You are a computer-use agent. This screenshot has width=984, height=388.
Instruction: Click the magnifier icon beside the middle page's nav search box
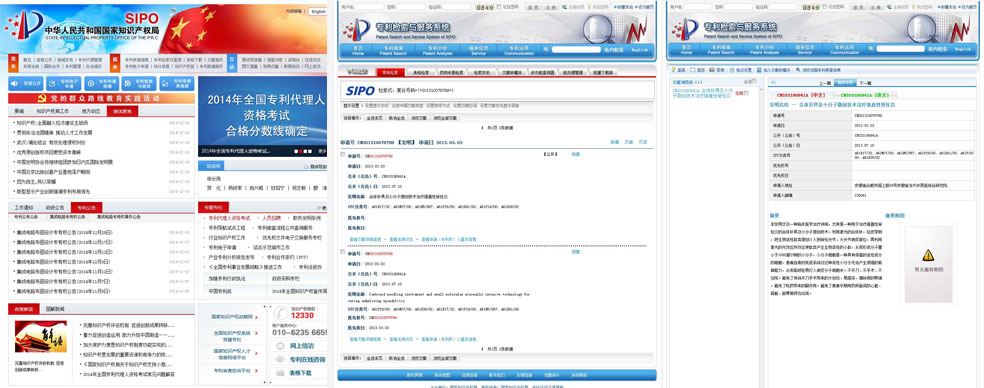click(547, 49)
